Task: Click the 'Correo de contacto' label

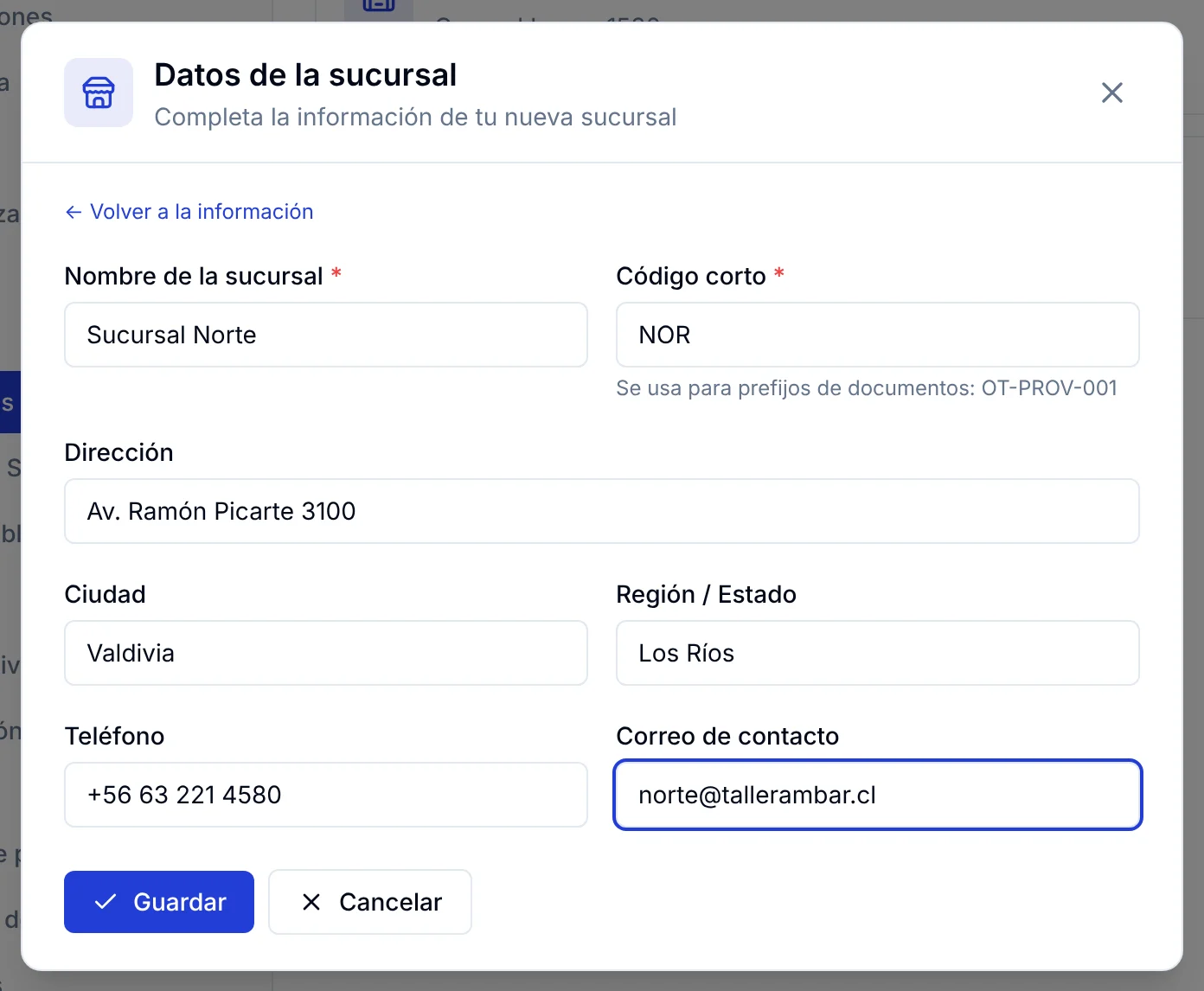Action: [728, 736]
